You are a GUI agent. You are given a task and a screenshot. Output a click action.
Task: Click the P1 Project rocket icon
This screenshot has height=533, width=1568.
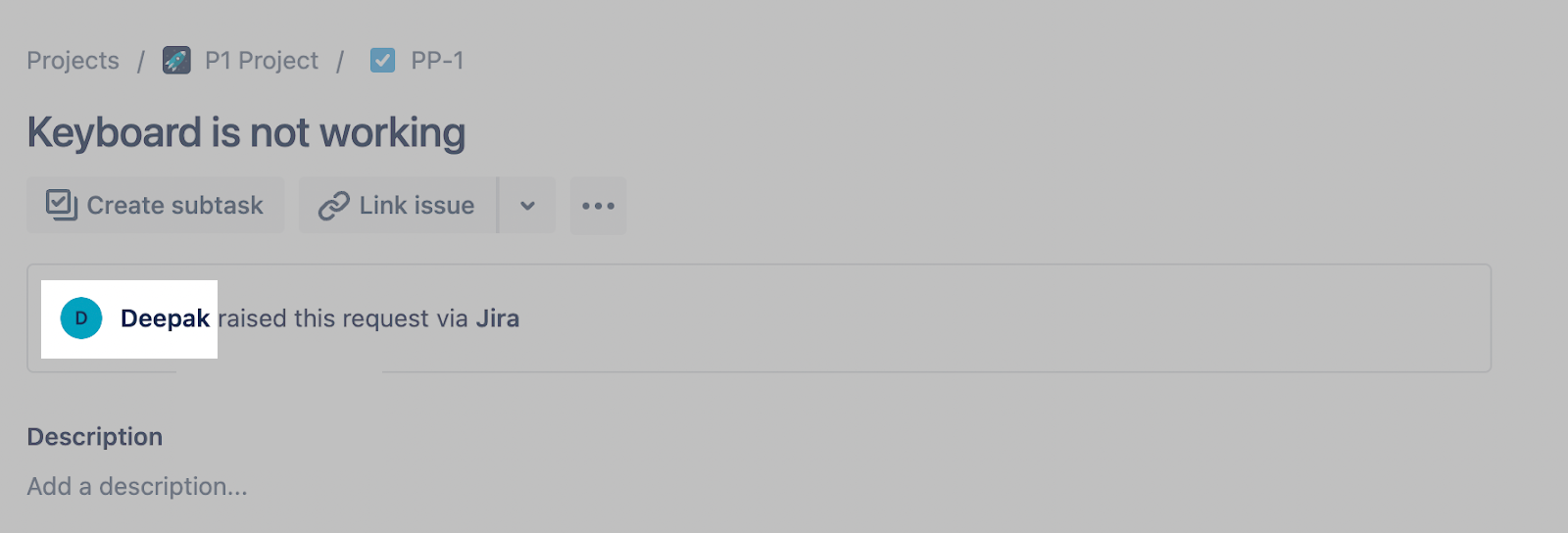(176, 61)
